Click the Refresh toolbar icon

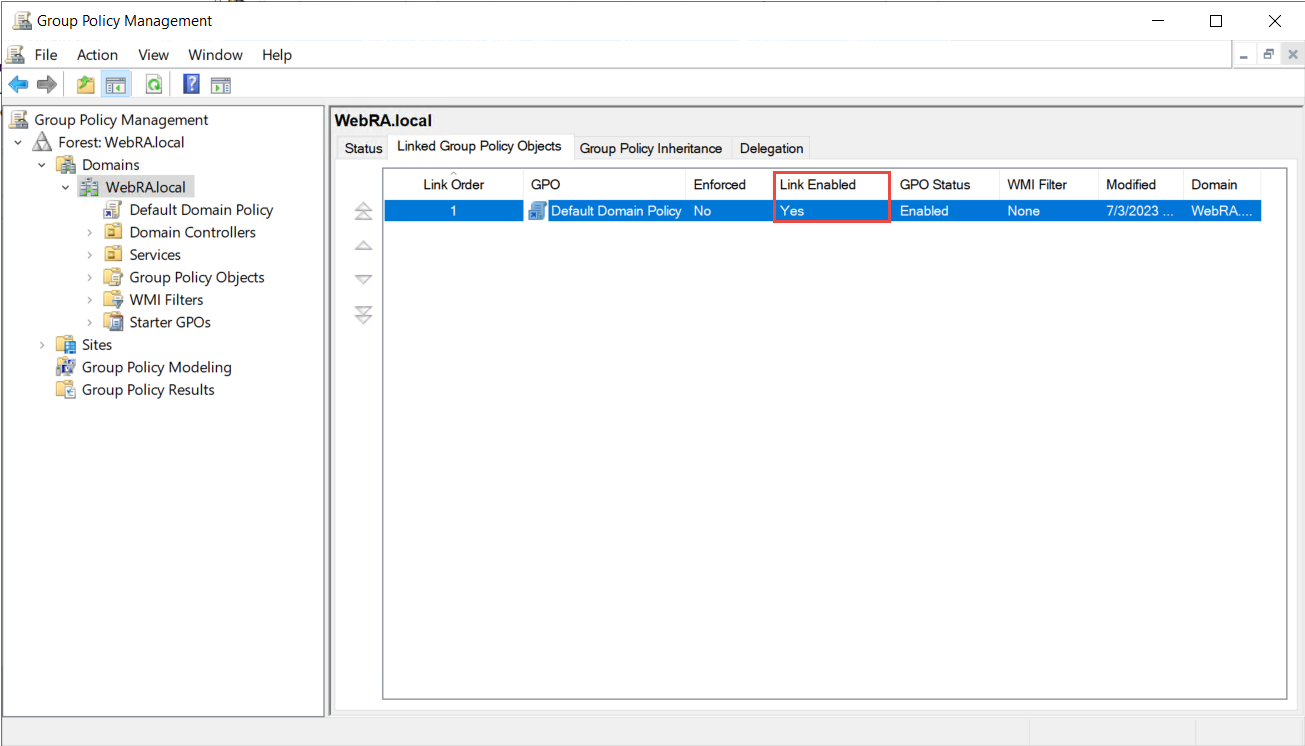(154, 85)
